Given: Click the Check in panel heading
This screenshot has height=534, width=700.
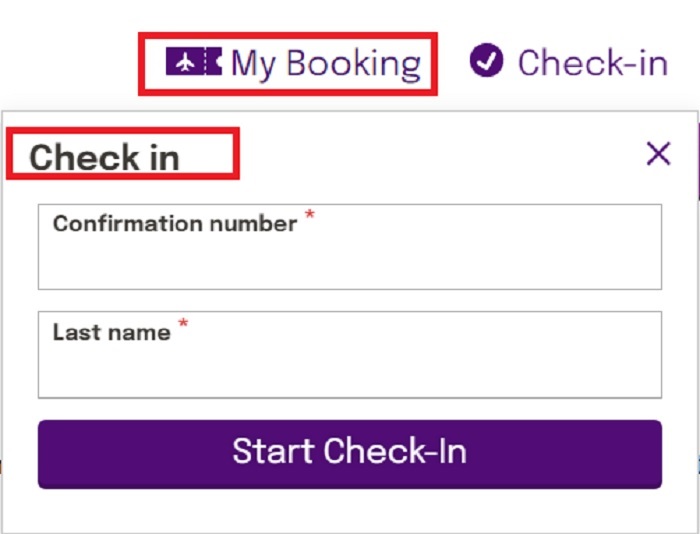Looking at the screenshot, I should (104, 157).
